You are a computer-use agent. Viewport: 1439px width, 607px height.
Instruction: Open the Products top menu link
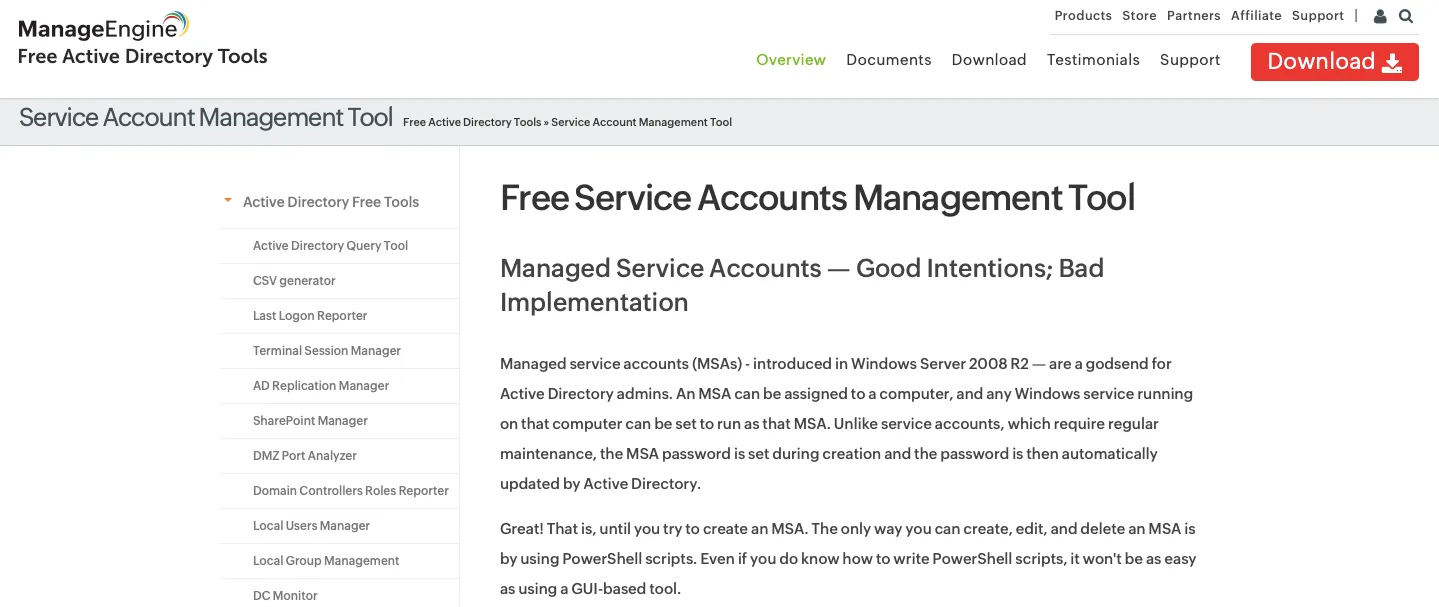tap(1083, 16)
